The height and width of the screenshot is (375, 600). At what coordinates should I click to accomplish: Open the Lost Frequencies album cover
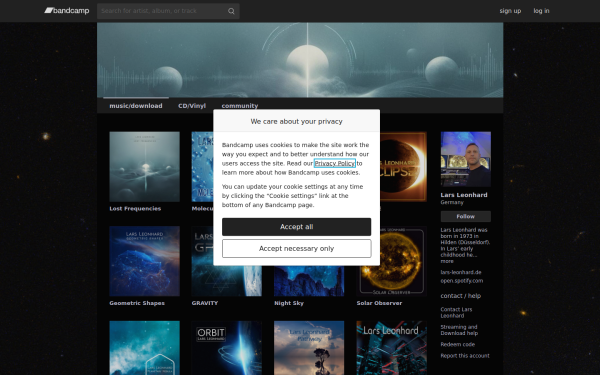point(144,167)
